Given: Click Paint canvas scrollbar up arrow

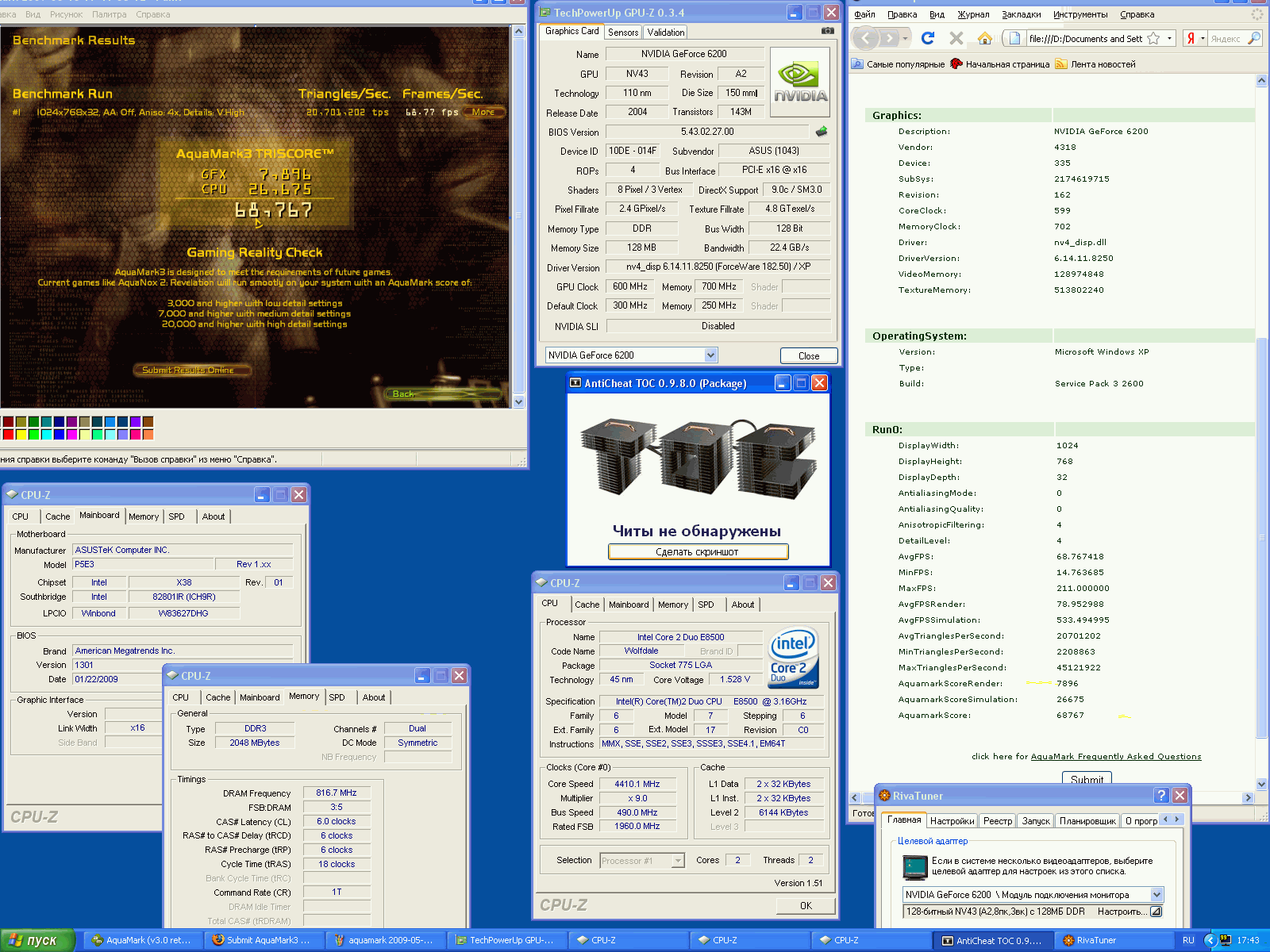Looking at the screenshot, I should pos(519,31).
